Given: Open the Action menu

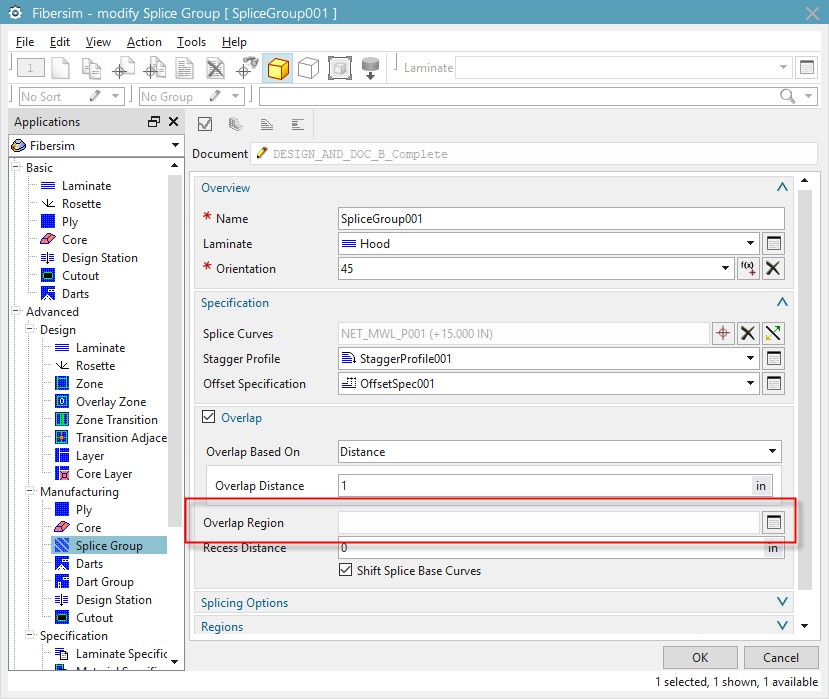Looking at the screenshot, I should pos(144,42).
